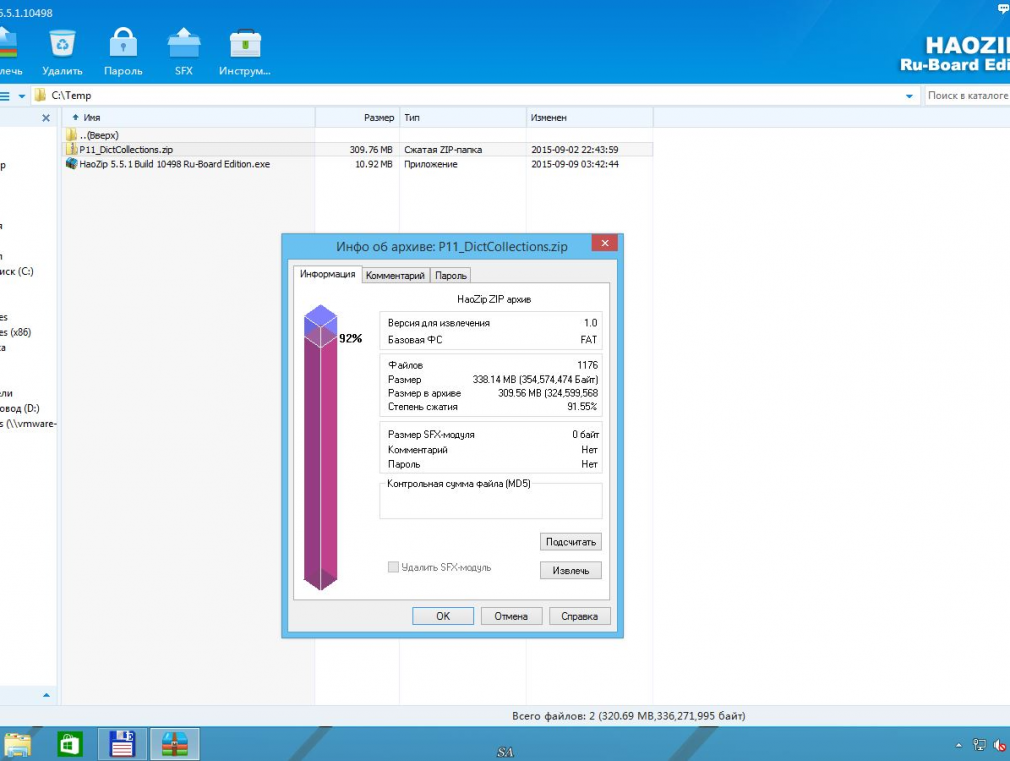Click the C:\Temp address path field
The image size is (1010, 761).
[477, 95]
